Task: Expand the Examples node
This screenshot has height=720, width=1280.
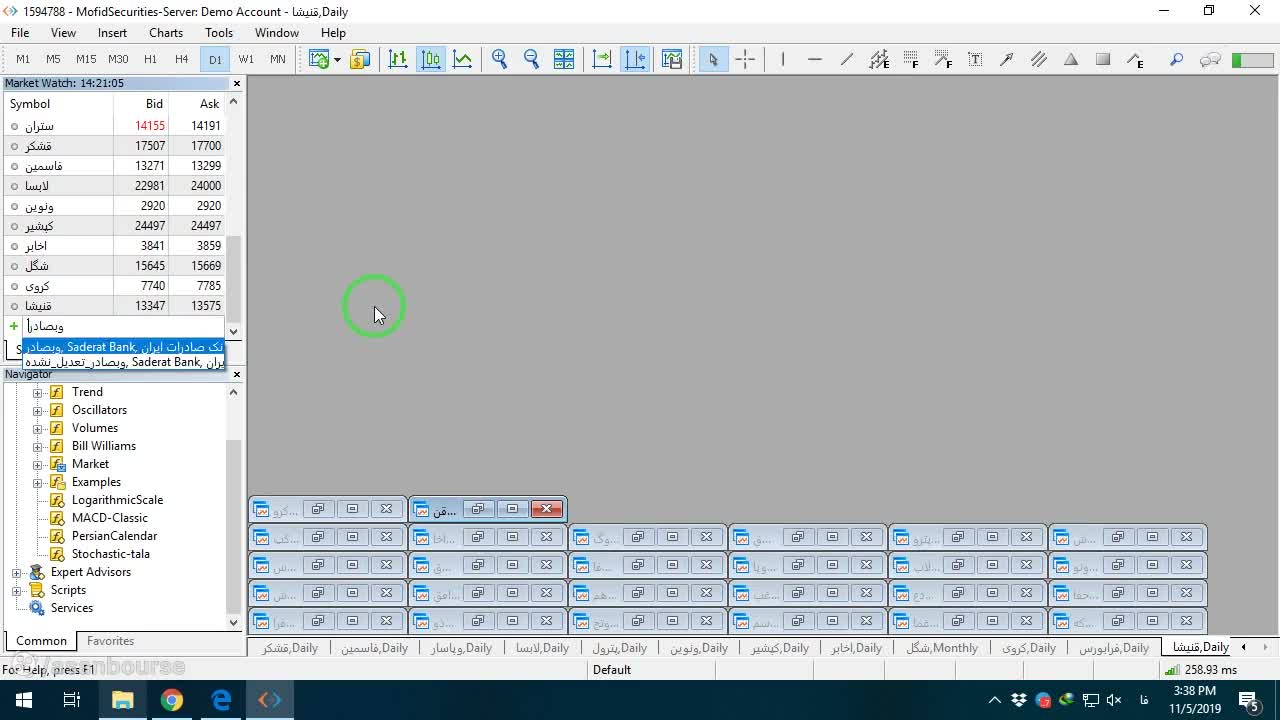Action: click(x=38, y=482)
